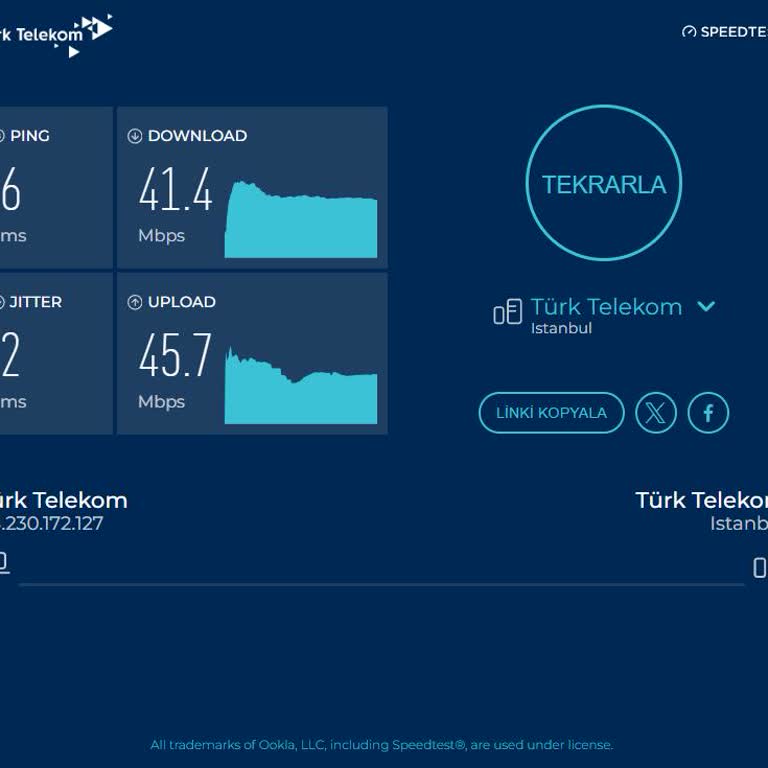Viewport: 768px width, 768px height.
Task: Click the IP address ending 230.172.127
Action: [51, 523]
